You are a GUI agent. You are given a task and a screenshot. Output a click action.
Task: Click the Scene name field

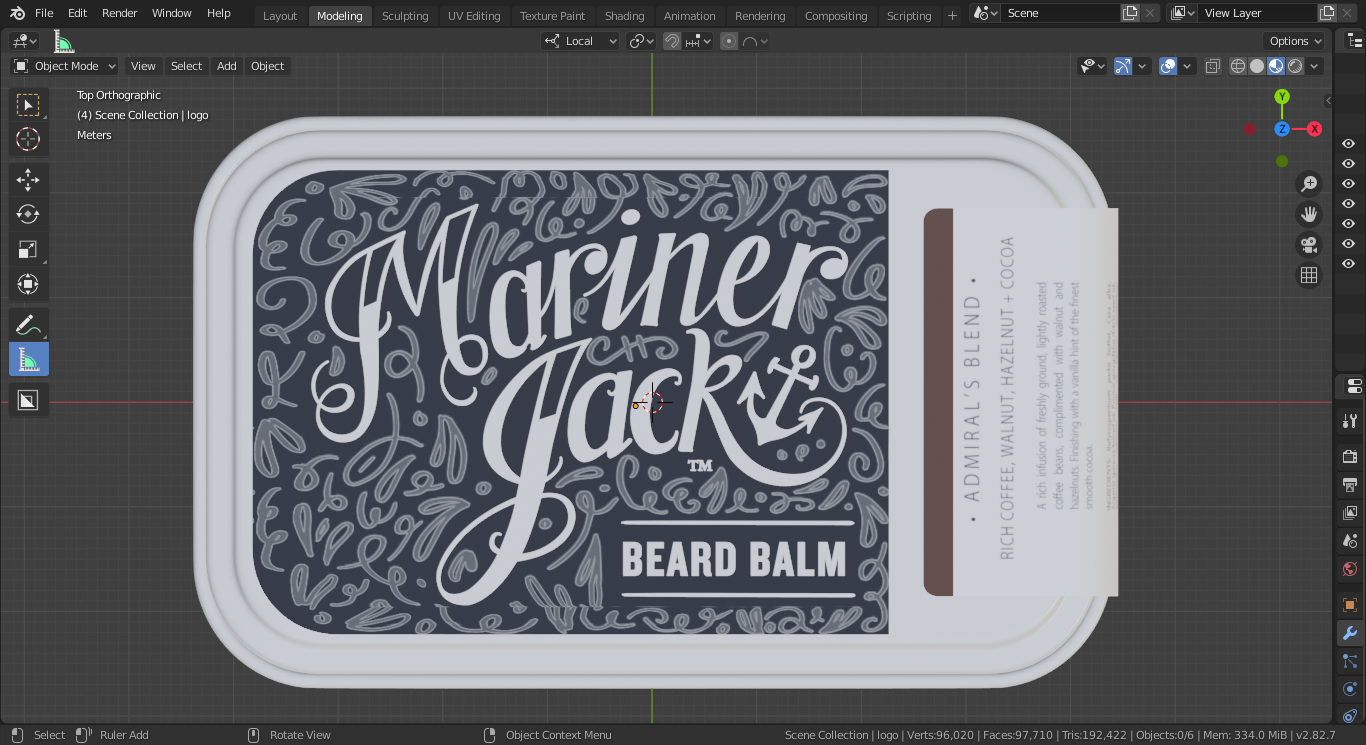[x=1060, y=13]
